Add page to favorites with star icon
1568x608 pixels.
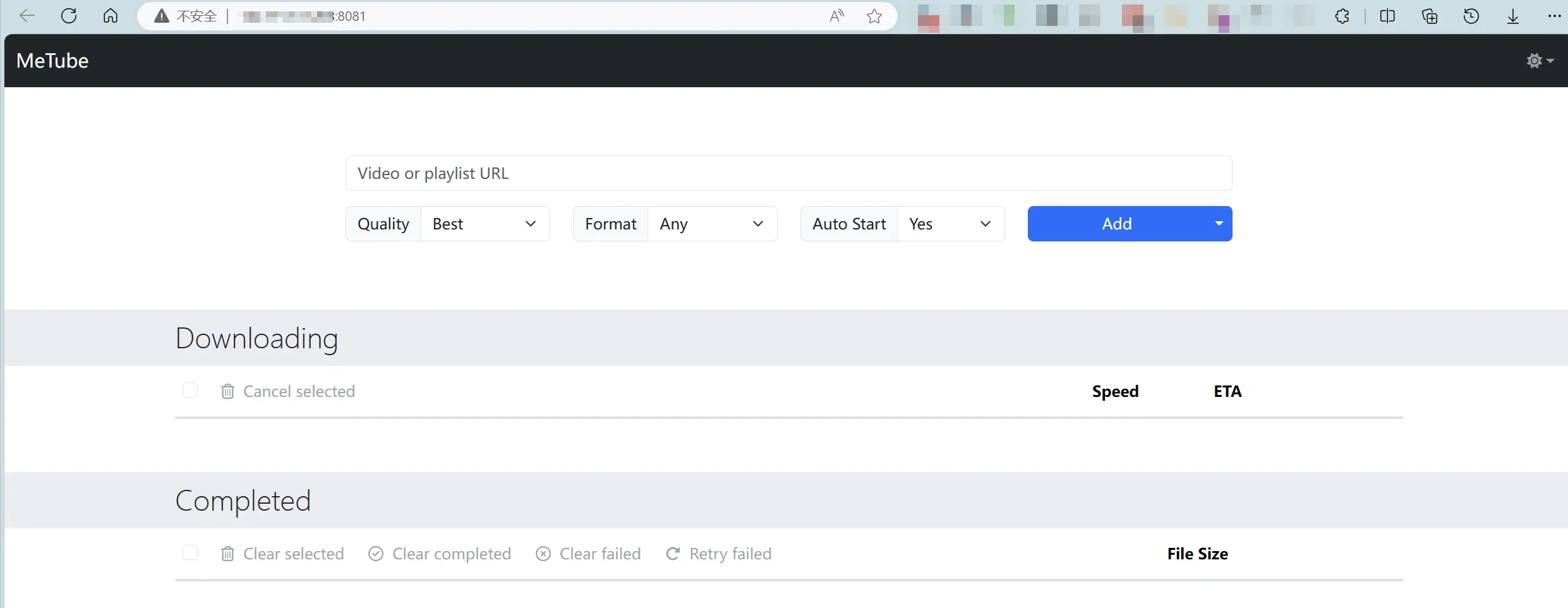click(x=874, y=16)
